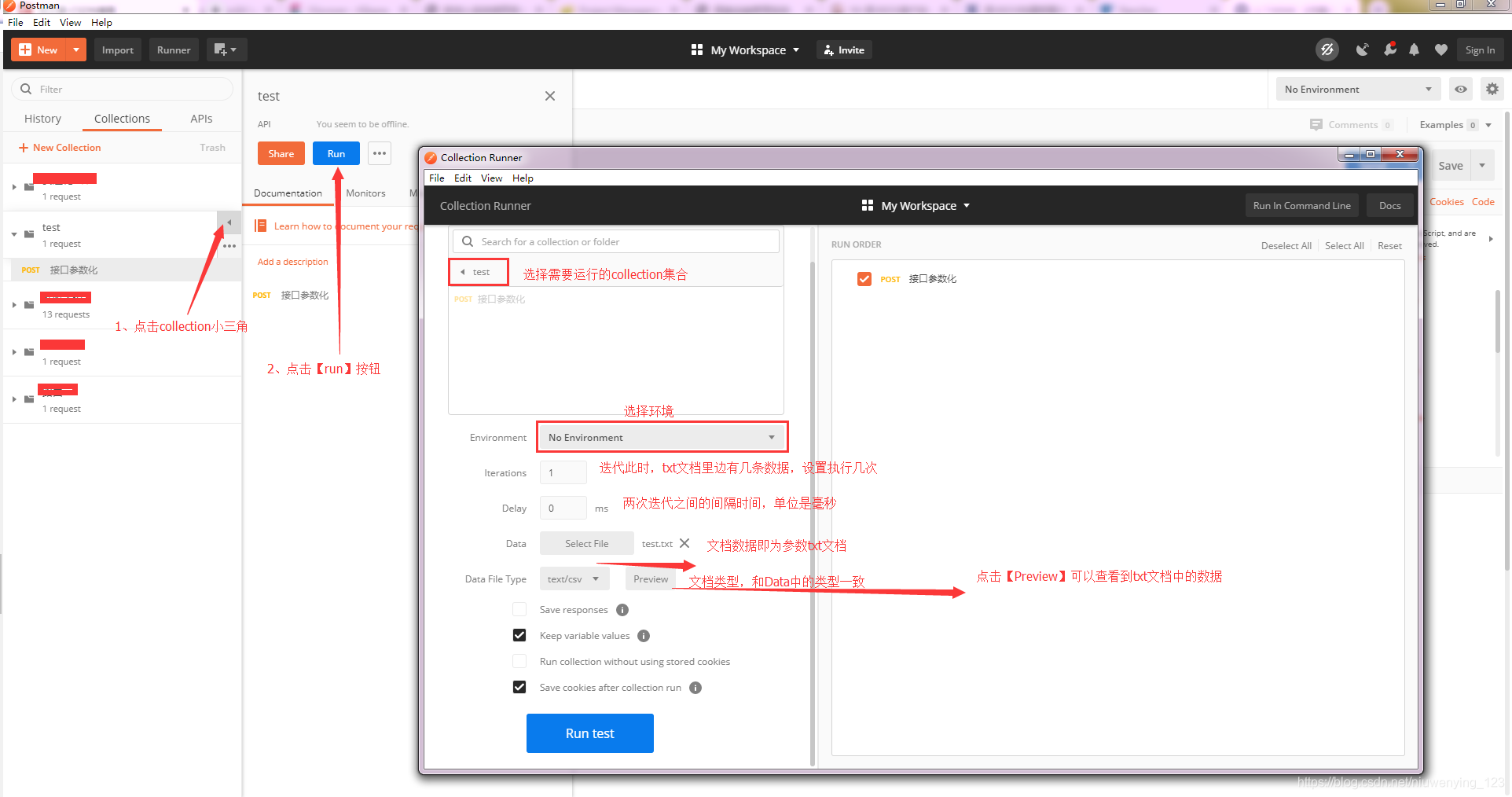Click Run In Command Line button
The width and height of the screenshot is (1512, 797).
pos(1302,205)
